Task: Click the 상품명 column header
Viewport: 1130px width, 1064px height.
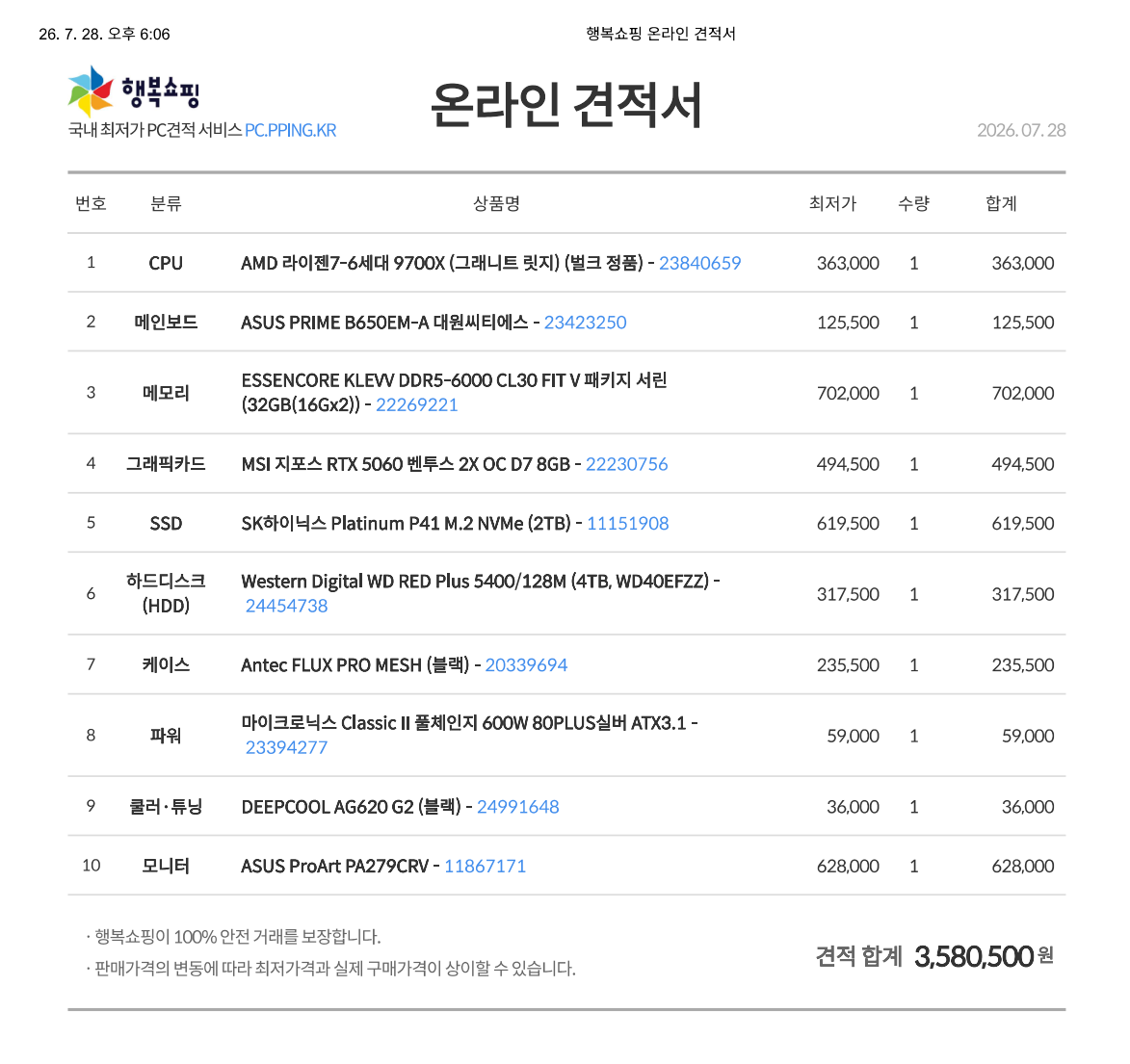Action: point(496,204)
